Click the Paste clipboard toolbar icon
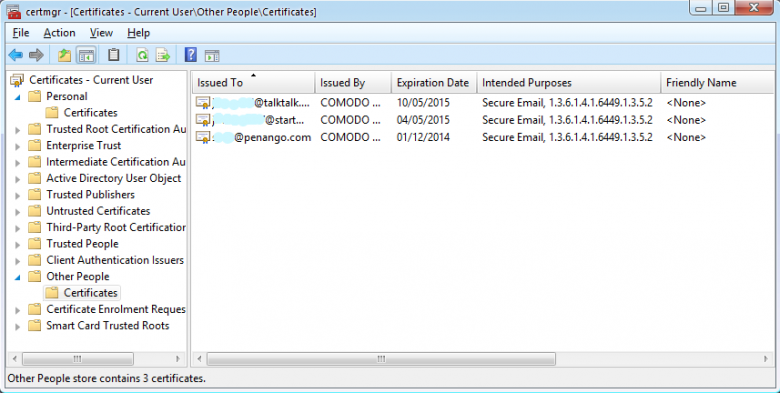780x393 pixels. point(114,55)
